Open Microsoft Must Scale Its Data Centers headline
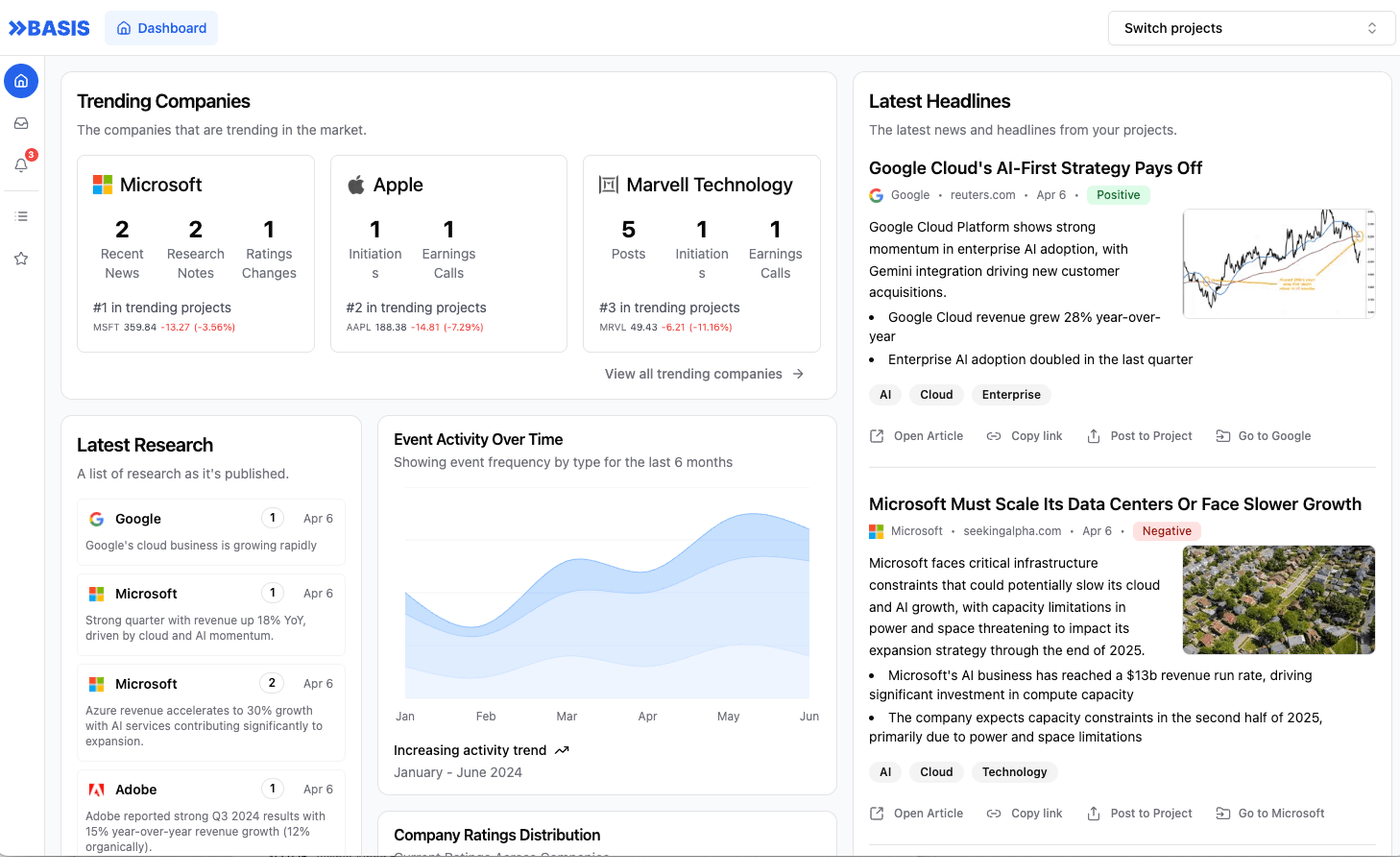Viewport: 1400px width, 857px height. tap(1115, 504)
